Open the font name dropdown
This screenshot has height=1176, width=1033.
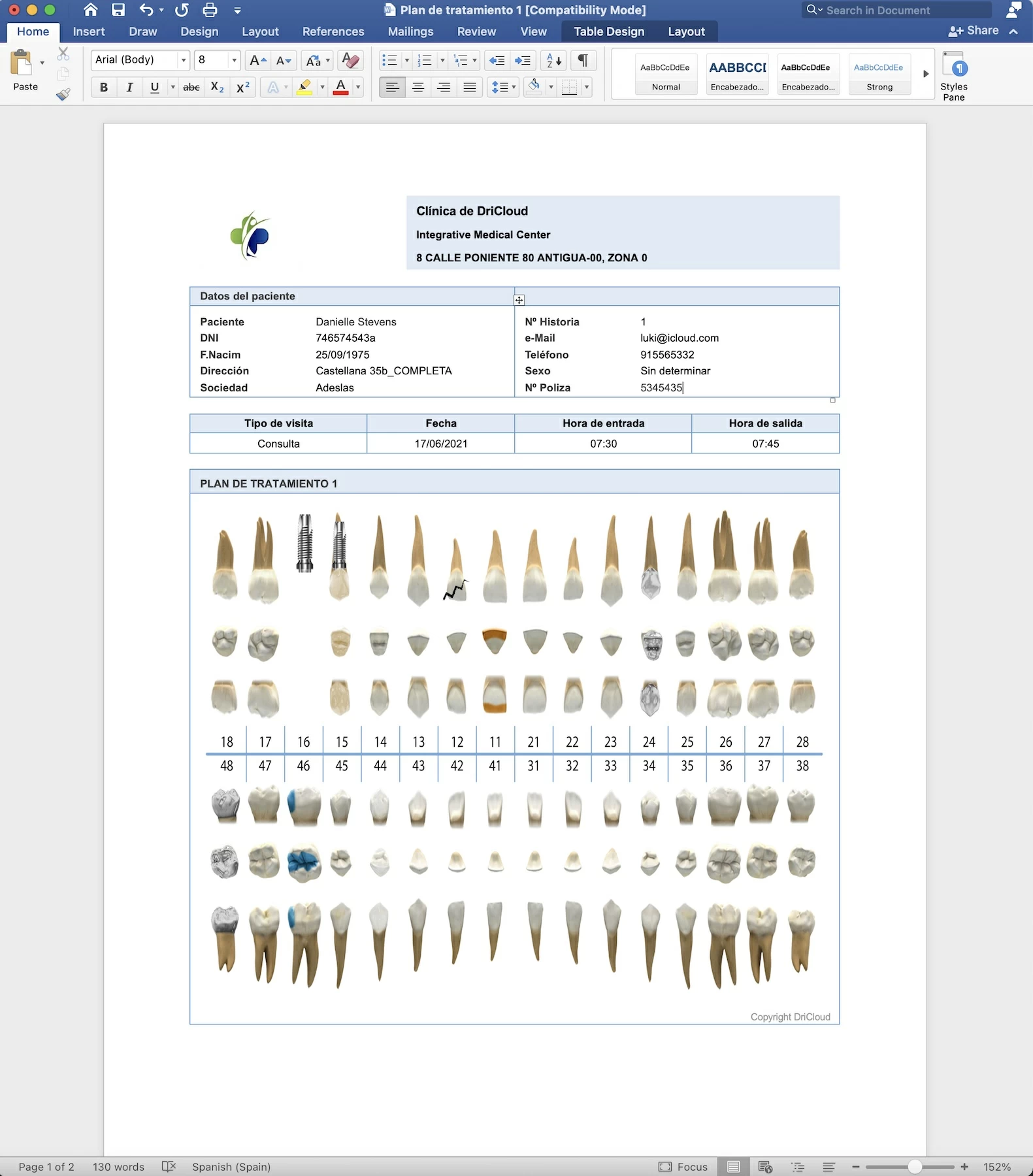pos(184,60)
